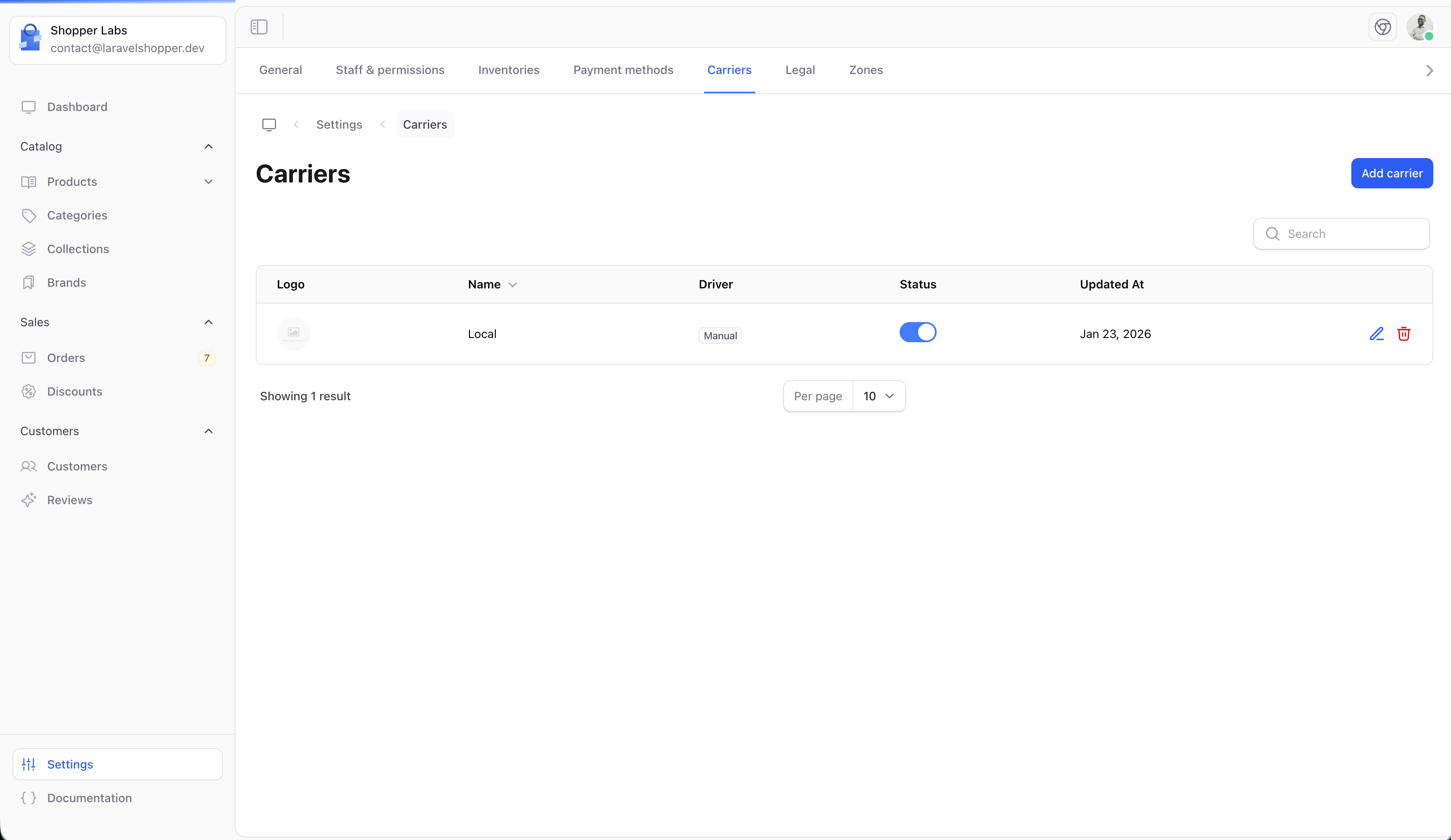Toggle the Local carrier status switch
This screenshot has height=840, width=1451.
click(918, 332)
